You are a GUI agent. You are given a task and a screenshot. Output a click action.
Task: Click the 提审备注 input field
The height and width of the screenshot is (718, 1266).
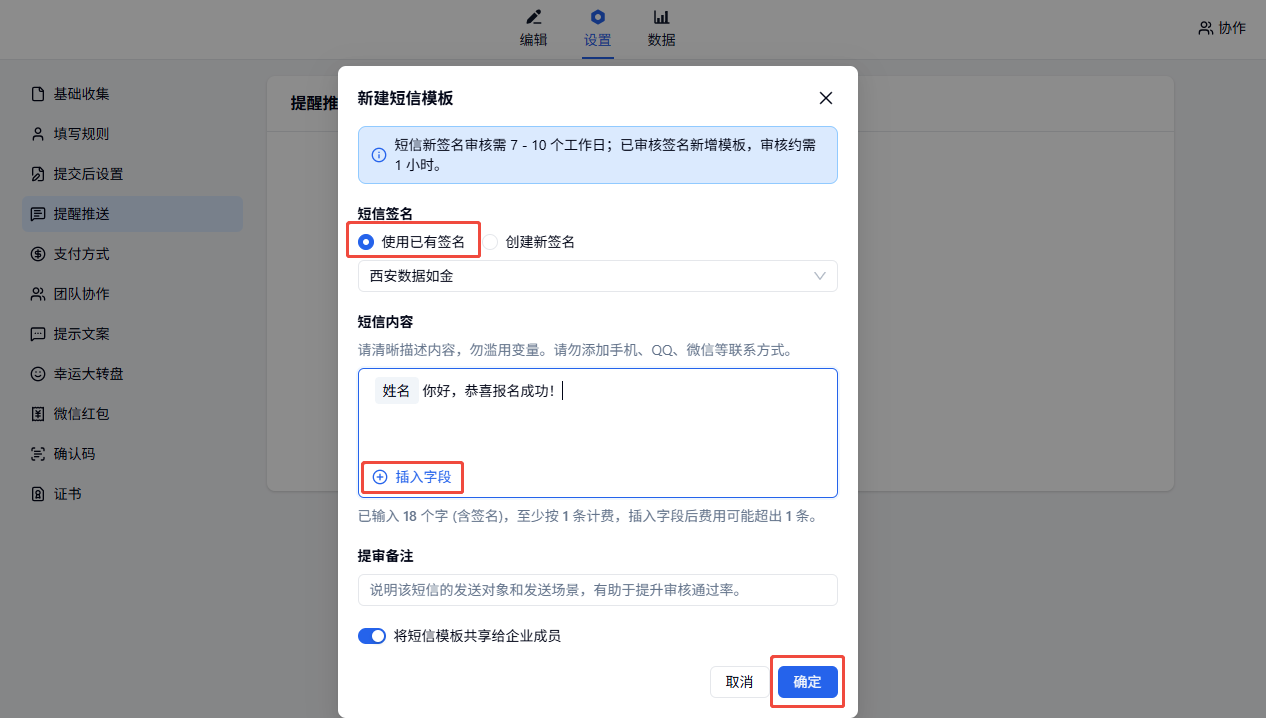[597, 590]
